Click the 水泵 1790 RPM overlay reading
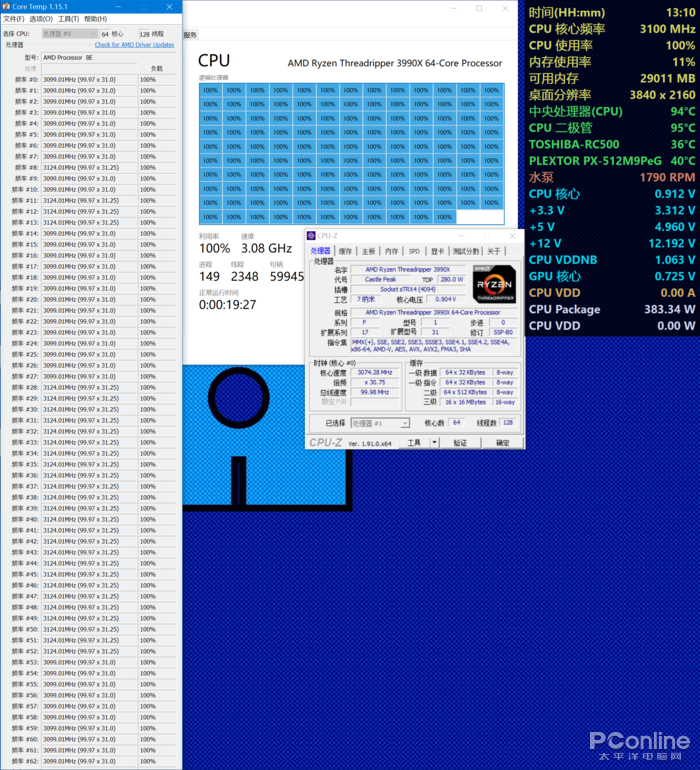This screenshot has width=700, height=770. (612, 177)
